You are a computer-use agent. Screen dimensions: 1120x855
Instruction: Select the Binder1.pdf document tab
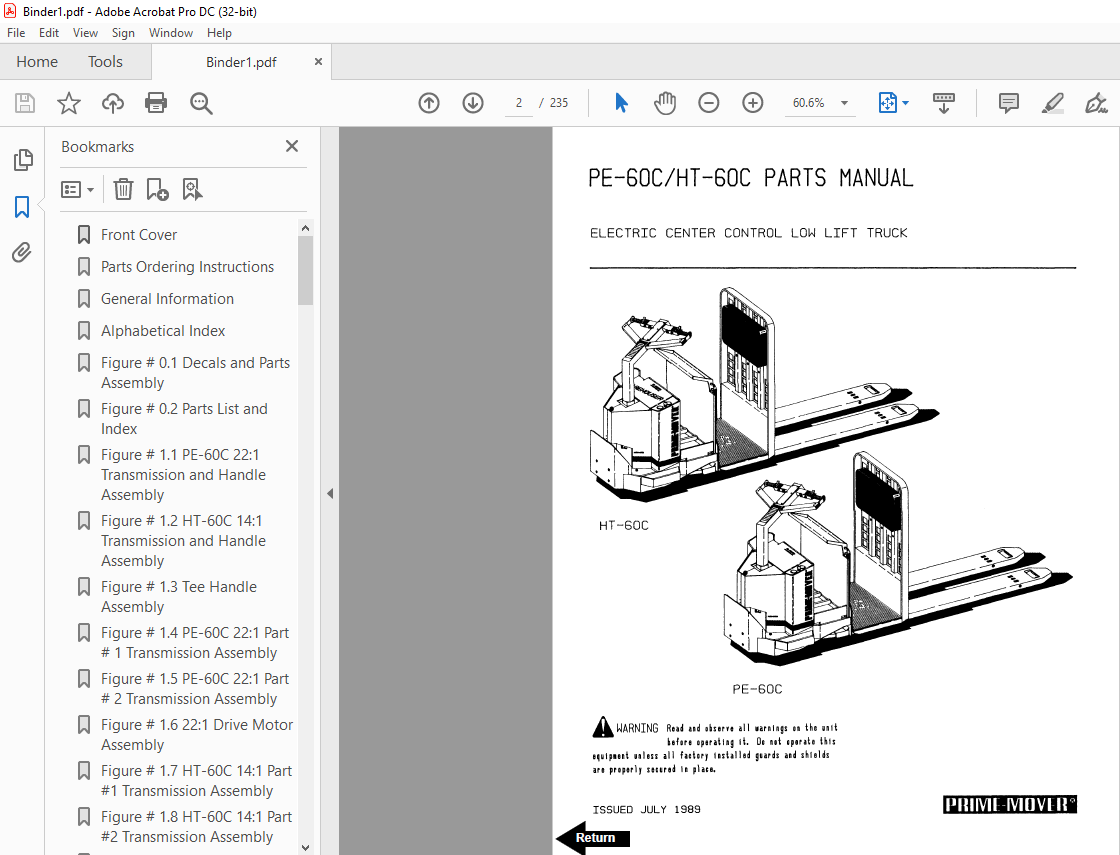[x=241, y=62]
